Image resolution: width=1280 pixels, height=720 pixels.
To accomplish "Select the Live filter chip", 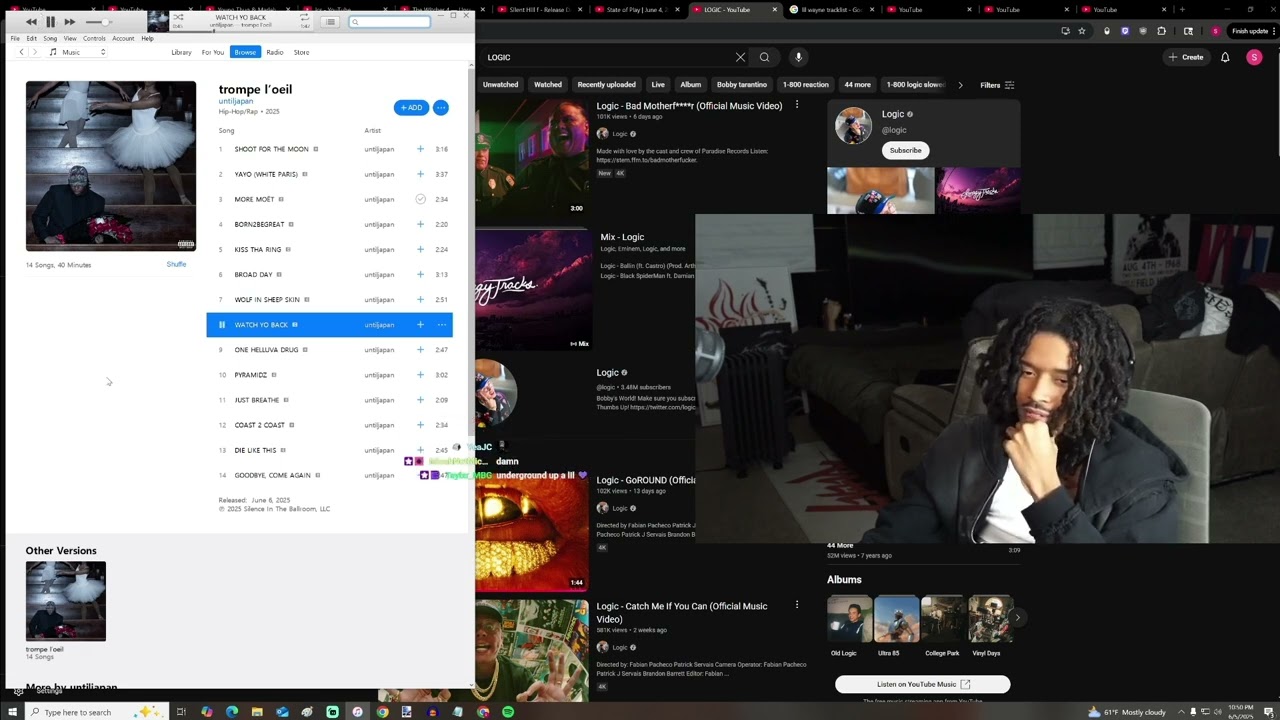I will coord(658,85).
